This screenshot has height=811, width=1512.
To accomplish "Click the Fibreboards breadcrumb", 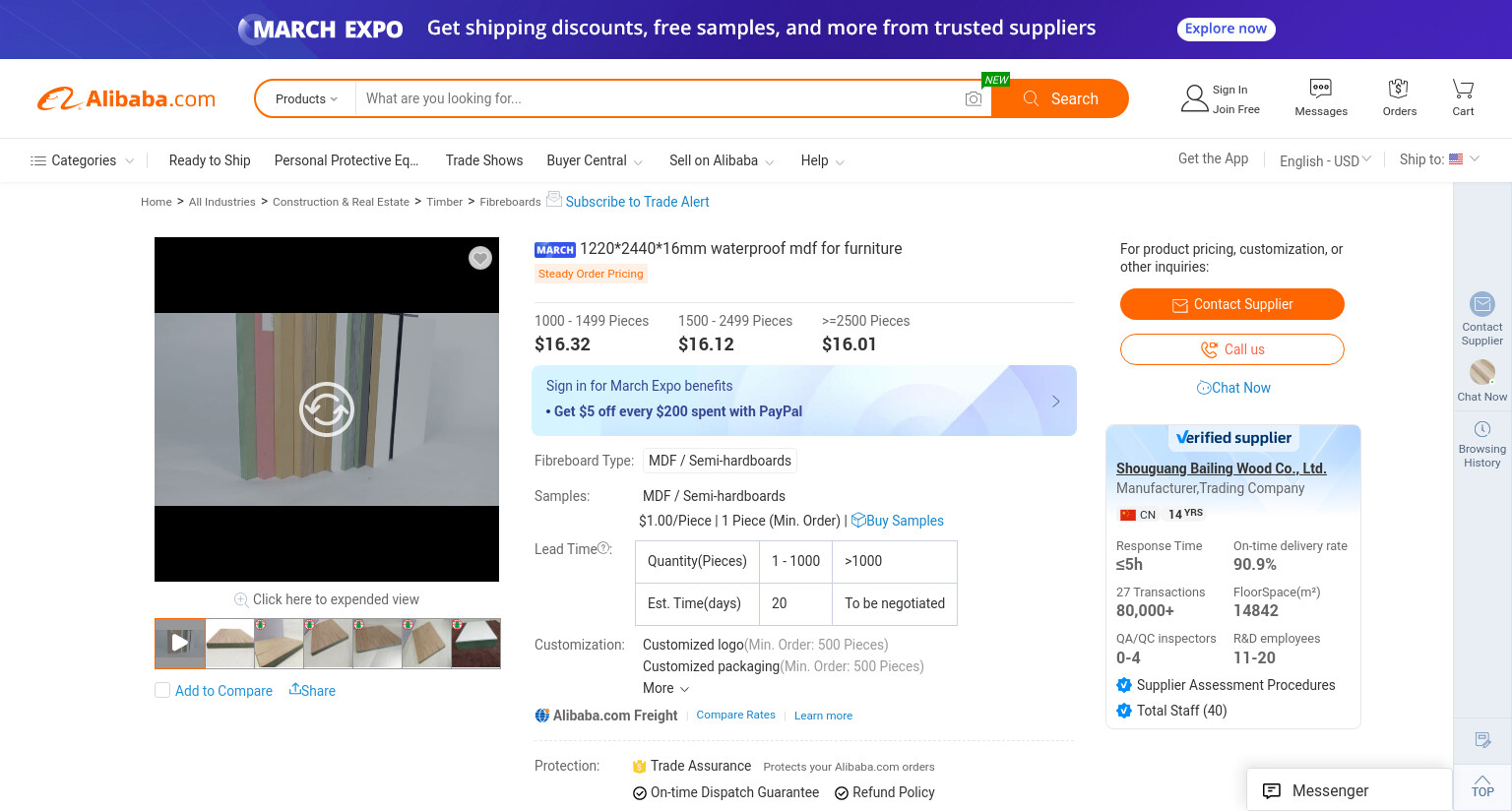I will [x=510, y=202].
